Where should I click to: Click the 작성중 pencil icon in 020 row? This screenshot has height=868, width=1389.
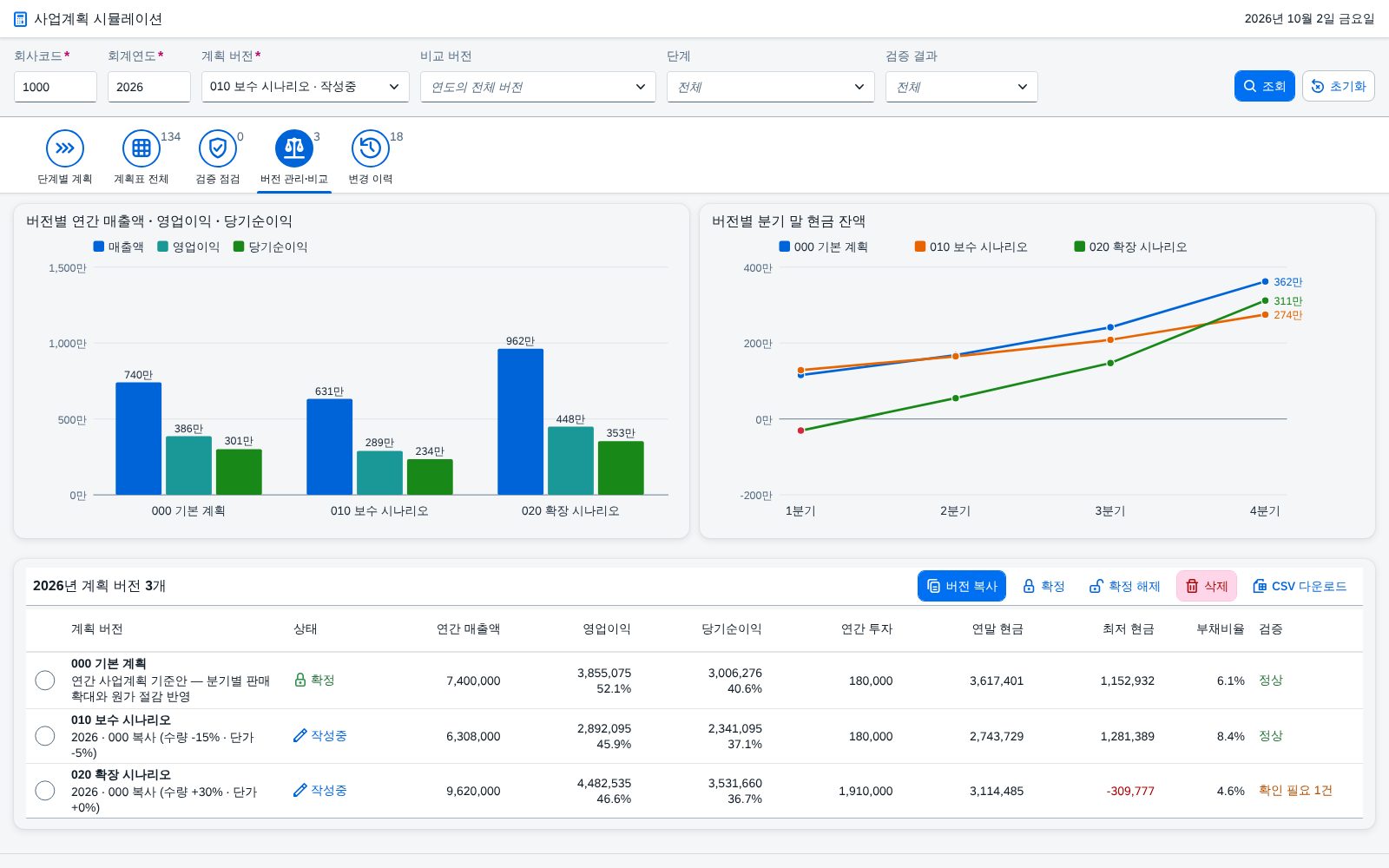(x=300, y=790)
